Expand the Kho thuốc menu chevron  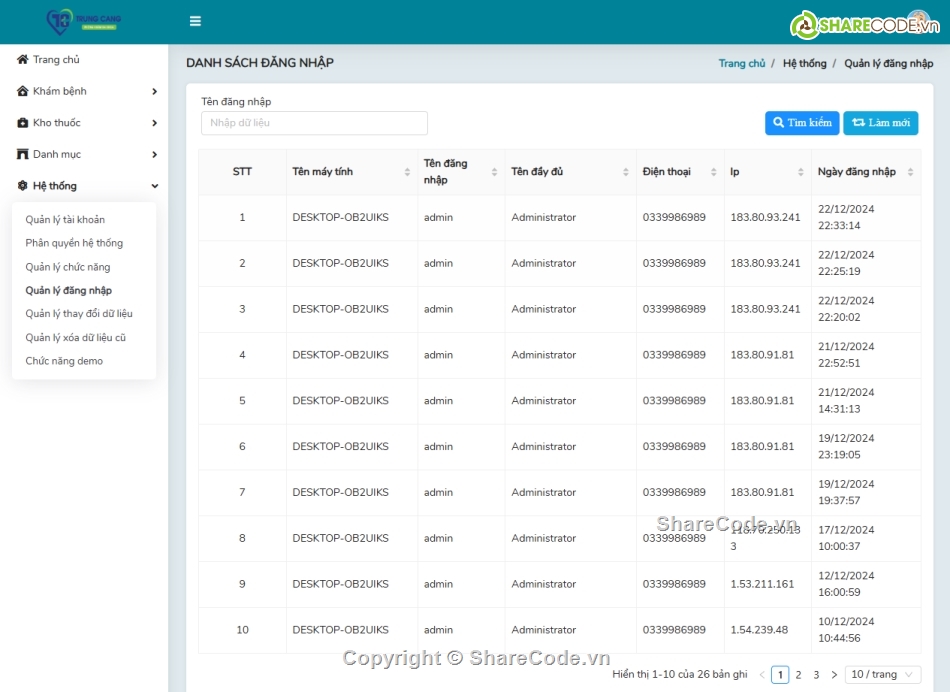click(154, 122)
